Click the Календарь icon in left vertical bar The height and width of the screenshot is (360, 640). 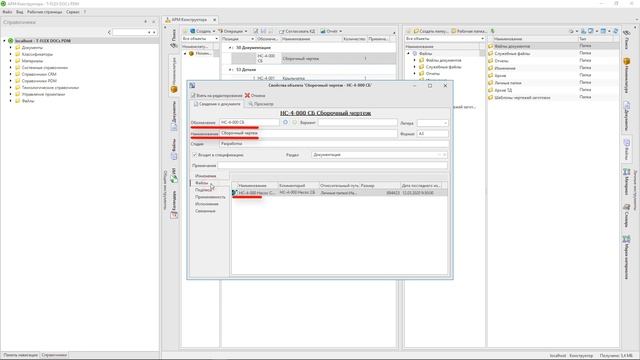[x=174, y=215]
